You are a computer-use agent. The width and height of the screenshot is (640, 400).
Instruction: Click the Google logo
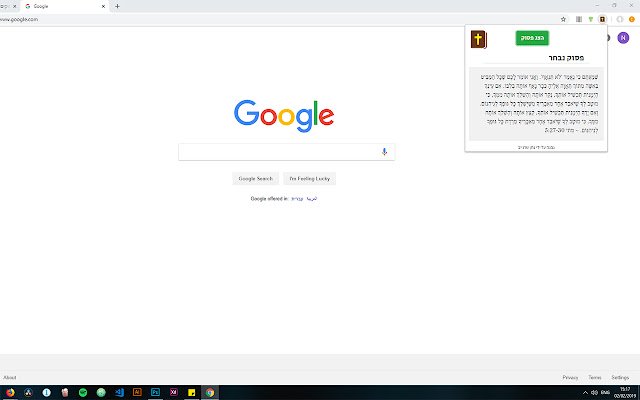(284, 116)
